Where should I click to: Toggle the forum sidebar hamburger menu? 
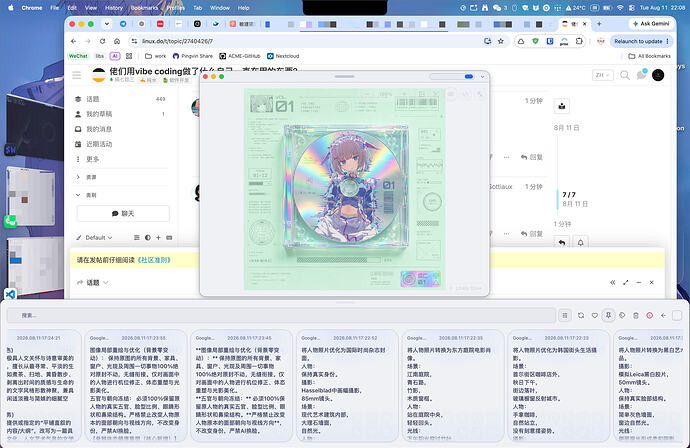77,75
